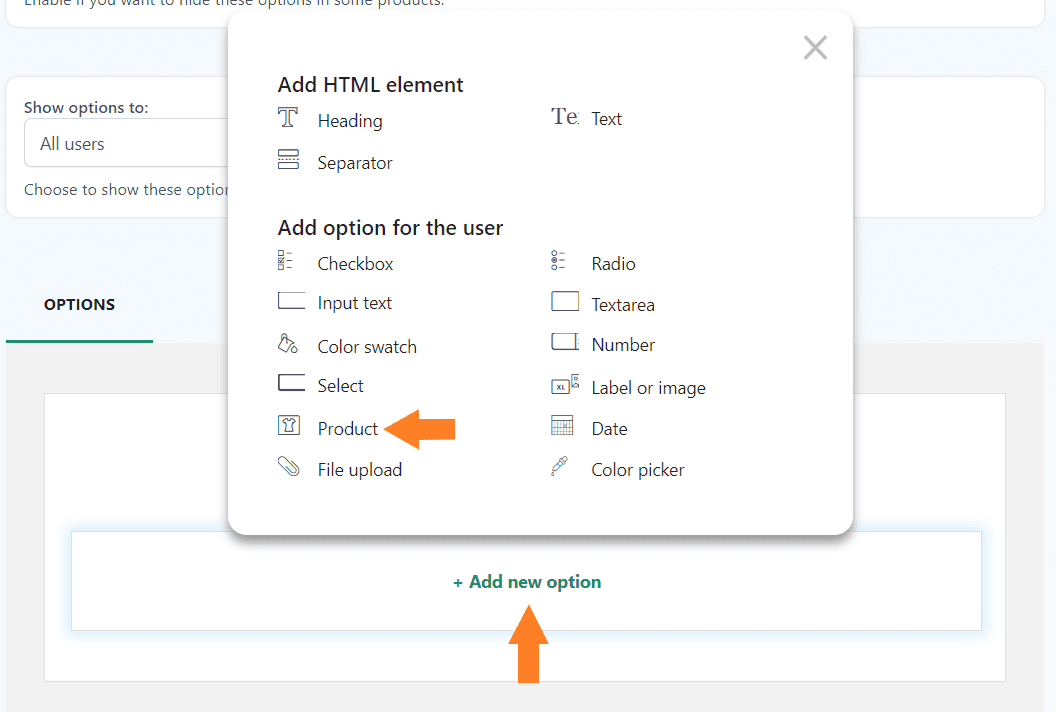1056x712 pixels.
Task: Add Textarea label option
Action: pos(623,304)
